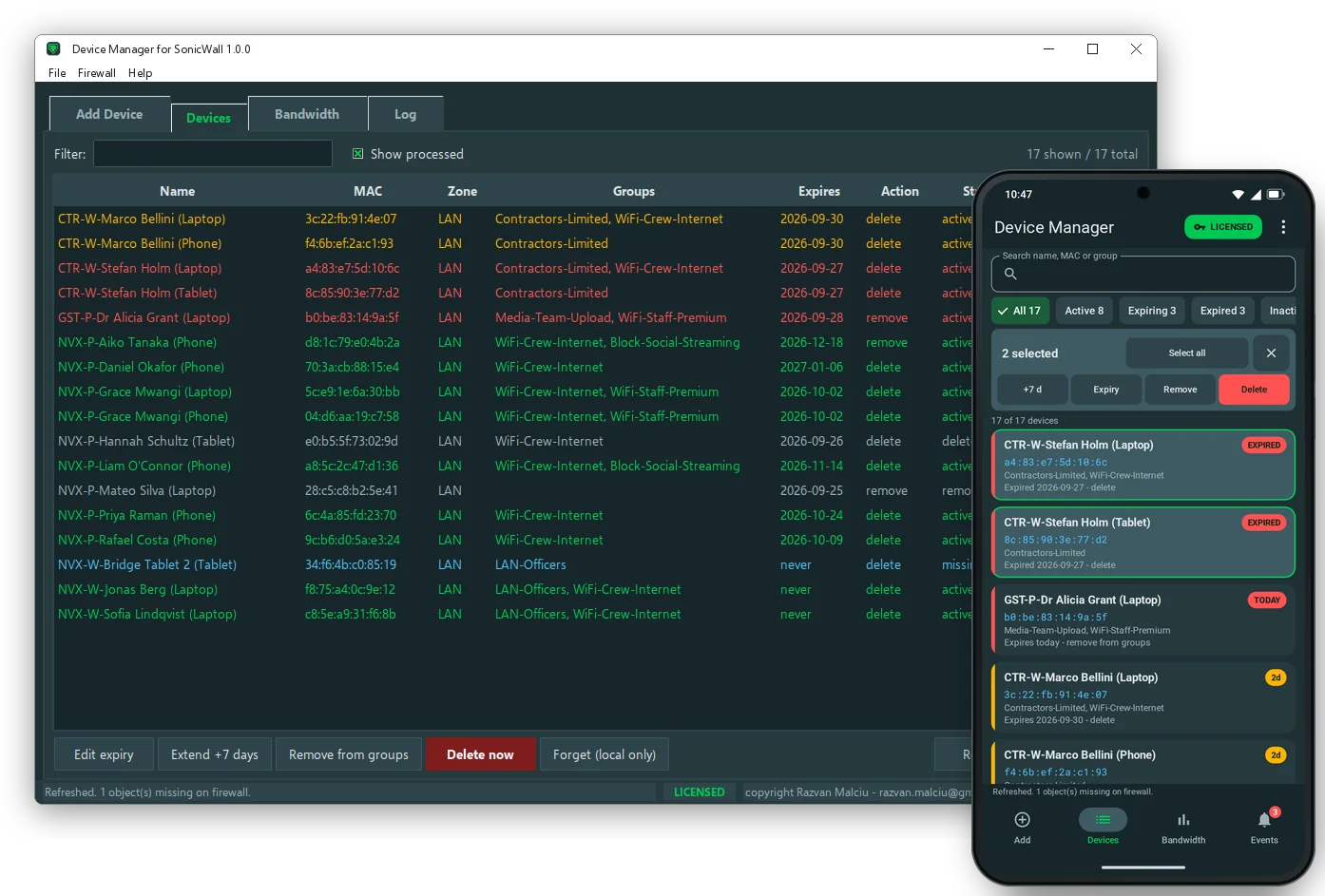Viewport: 1325px width, 896px height.
Task: Select the All 17 filter chip
Action: point(1019,311)
